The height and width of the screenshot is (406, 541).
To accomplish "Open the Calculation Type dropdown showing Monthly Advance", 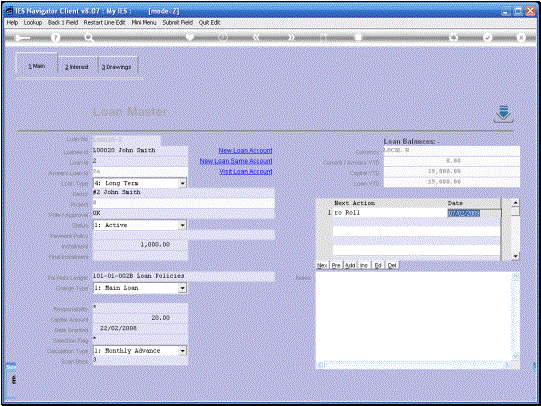I will click(183, 351).
